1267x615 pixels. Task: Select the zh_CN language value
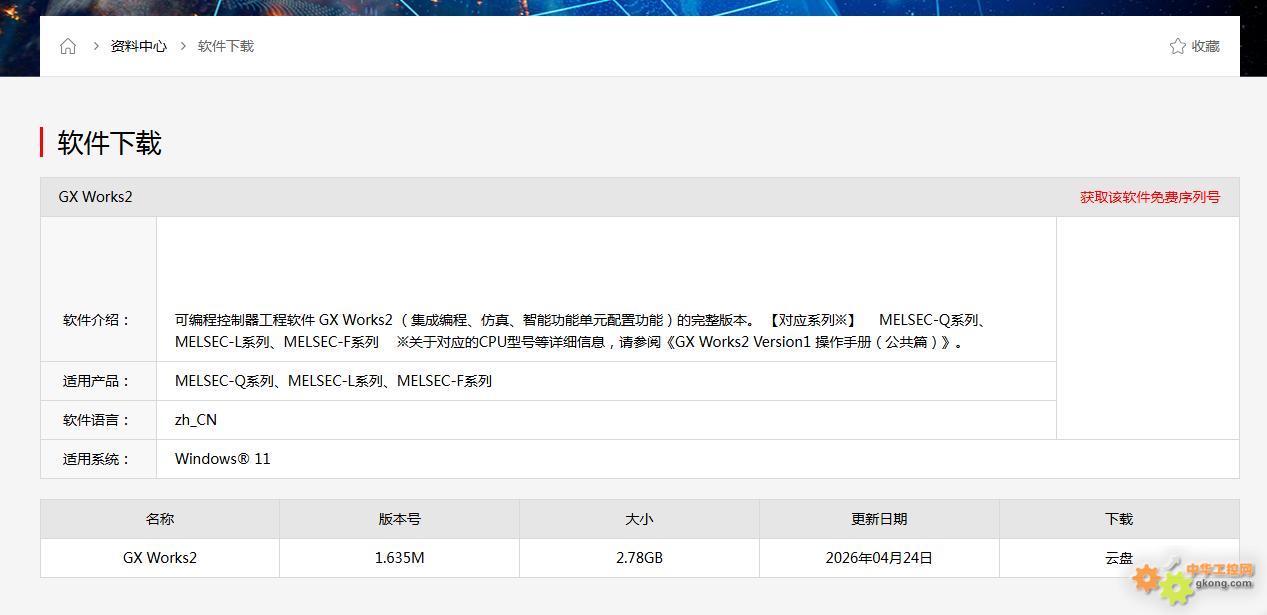196,420
